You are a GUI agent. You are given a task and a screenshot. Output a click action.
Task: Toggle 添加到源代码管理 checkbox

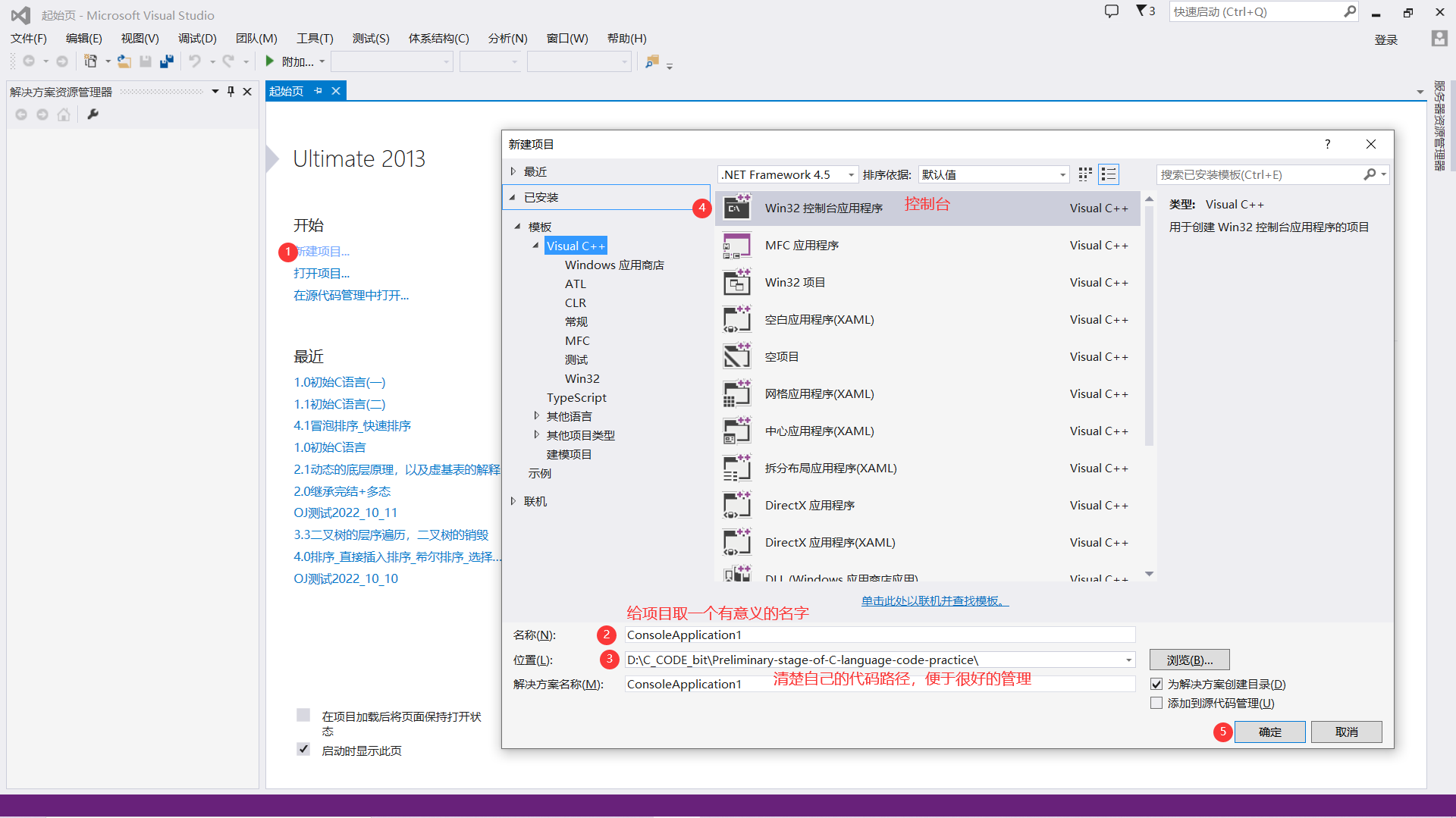point(1156,703)
